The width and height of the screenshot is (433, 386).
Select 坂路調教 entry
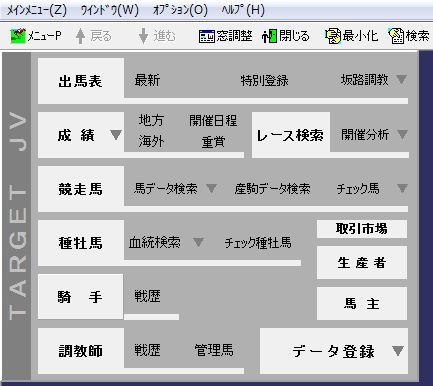(364, 80)
